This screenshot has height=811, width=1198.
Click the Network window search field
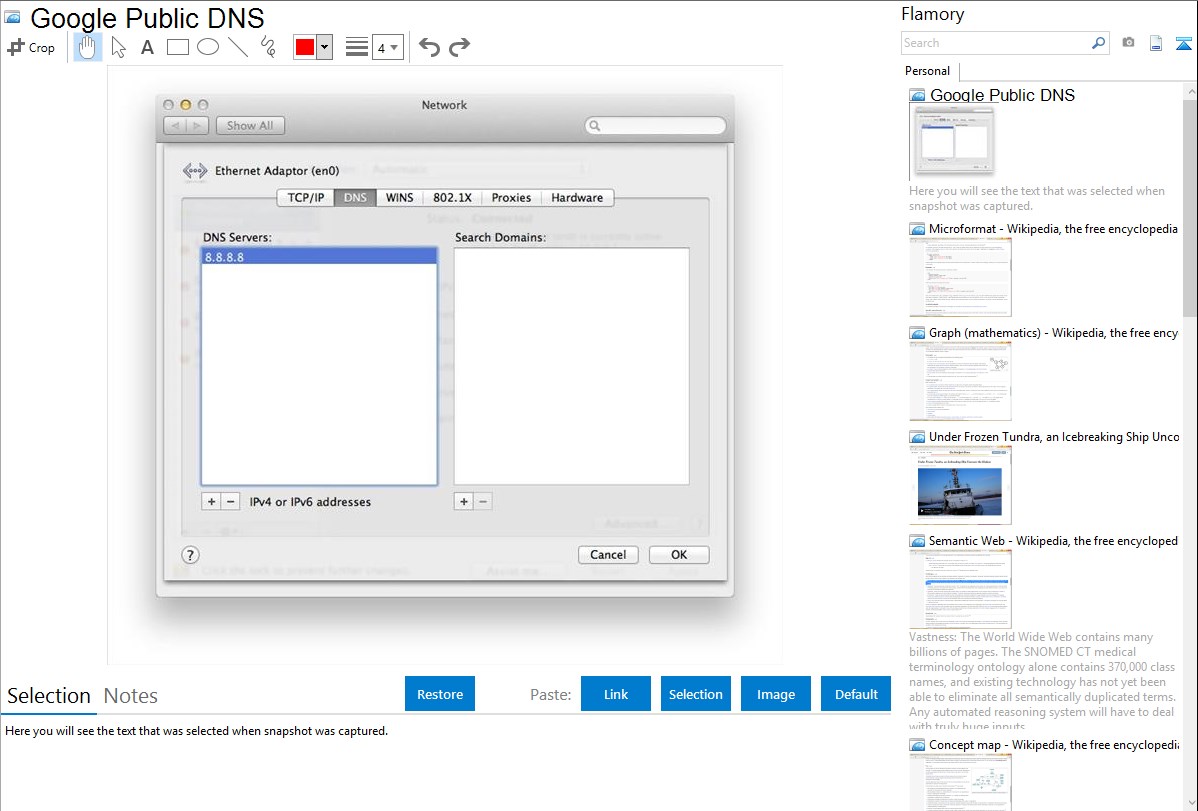pyautogui.click(x=656, y=125)
